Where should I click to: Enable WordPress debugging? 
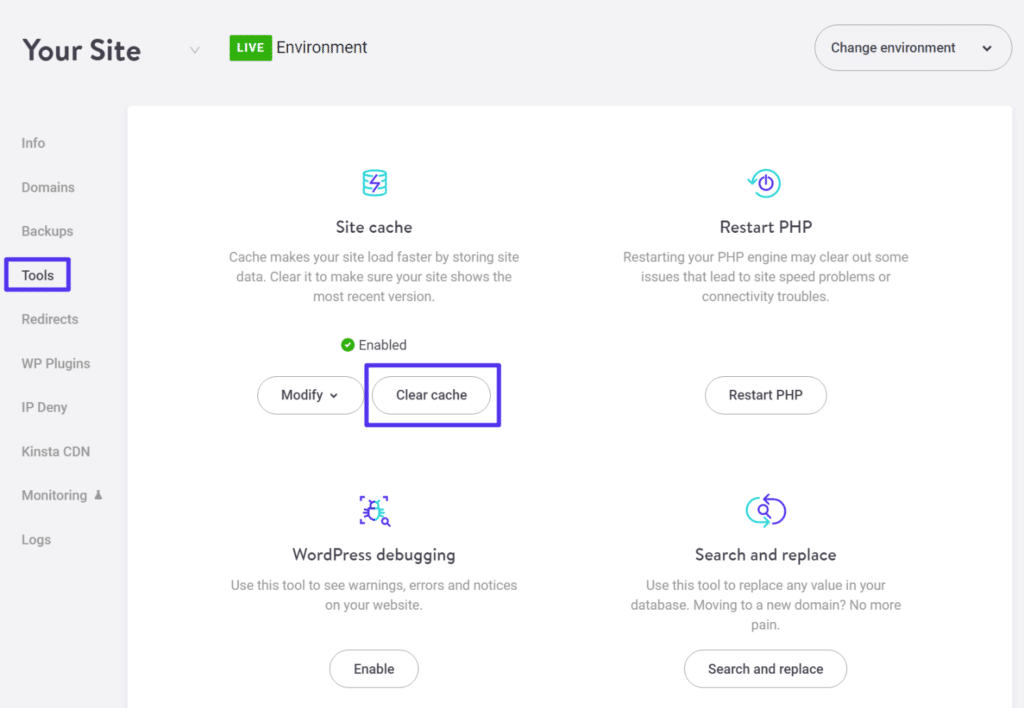[373, 668]
